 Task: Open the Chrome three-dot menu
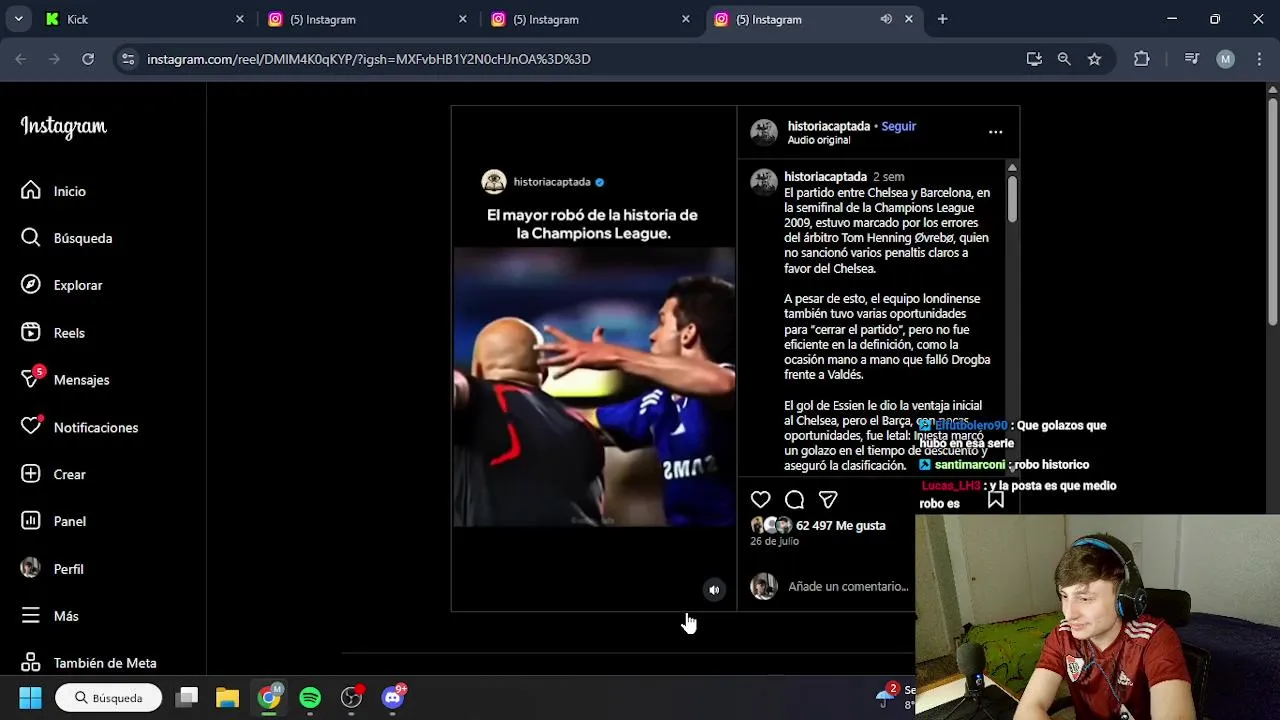1257,59
